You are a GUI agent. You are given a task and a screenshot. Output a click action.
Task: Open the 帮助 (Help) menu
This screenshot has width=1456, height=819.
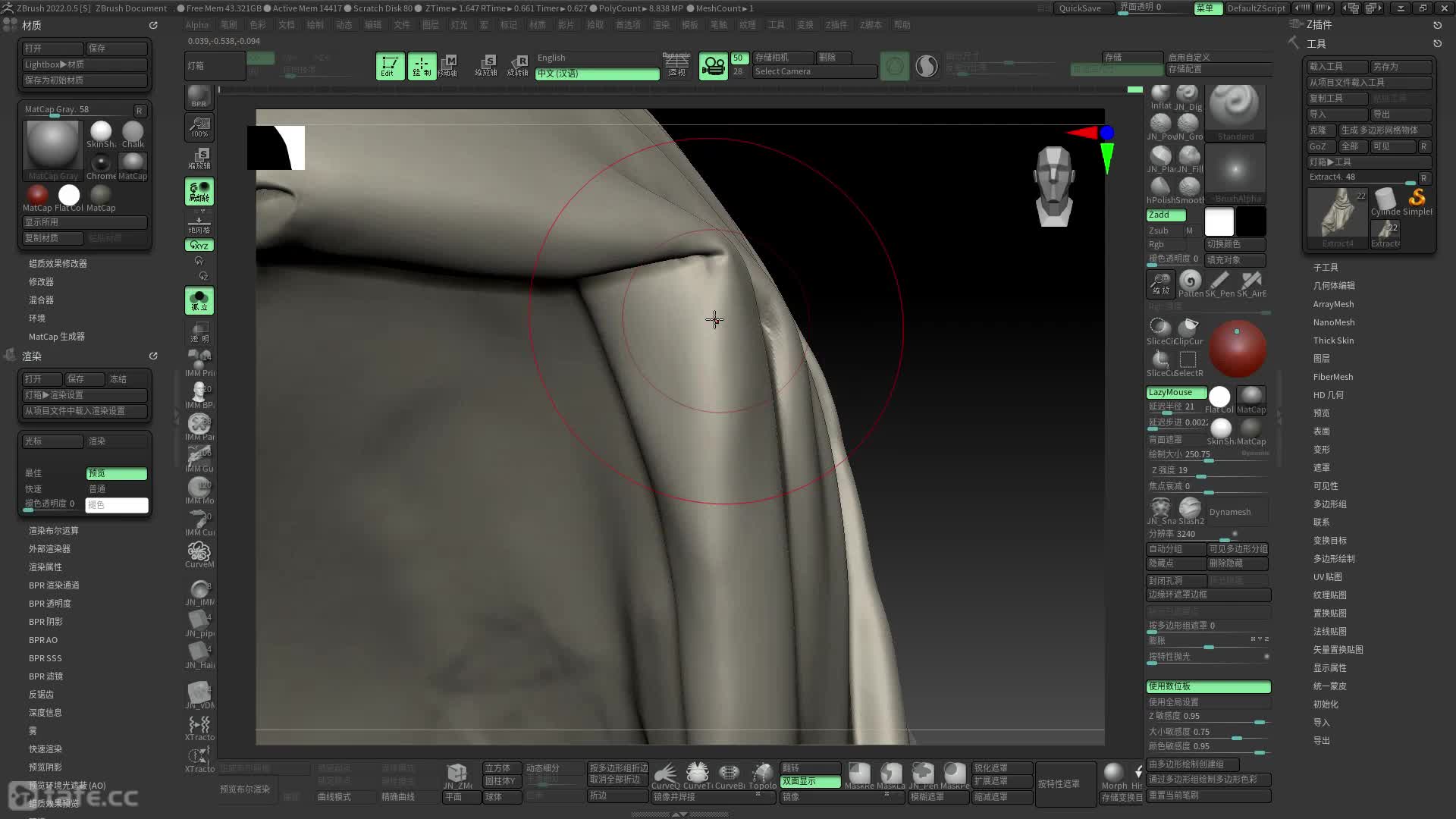(x=902, y=25)
